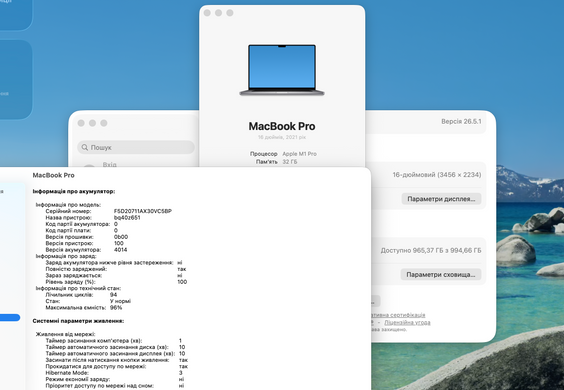This screenshot has height=390, width=564.
Task: Open the Ліцензійна угода link
Action: pyautogui.click(x=407, y=322)
